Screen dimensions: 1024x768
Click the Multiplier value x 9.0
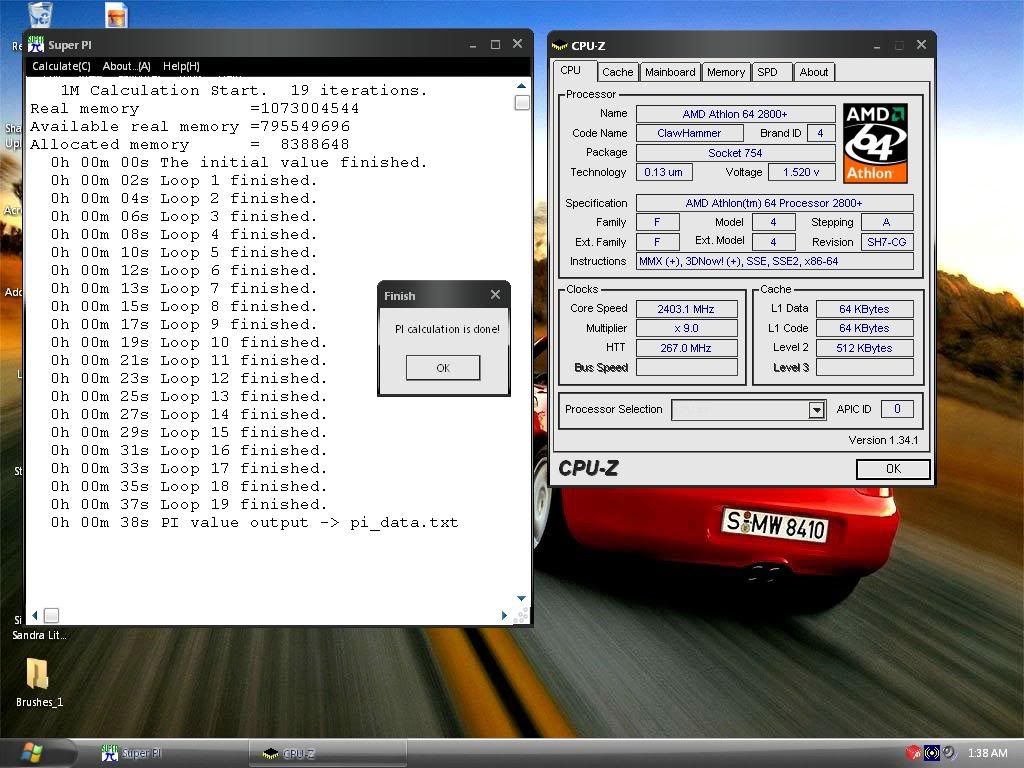click(x=686, y=328)
